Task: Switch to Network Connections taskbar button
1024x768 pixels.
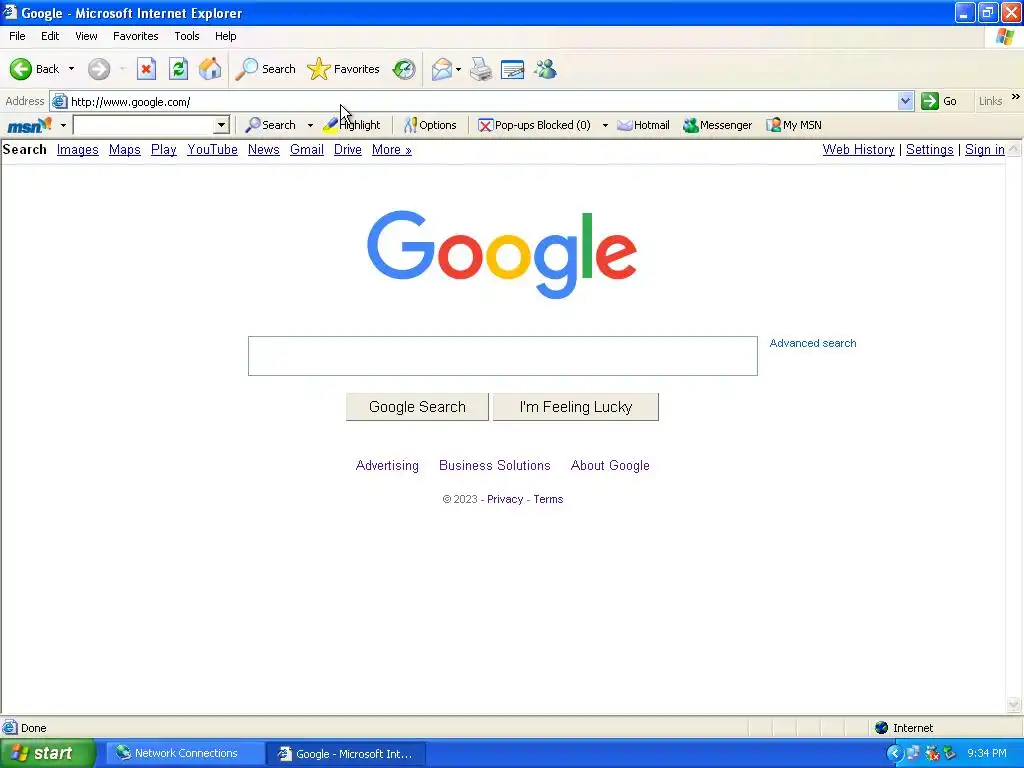Action: pos(185,754)
